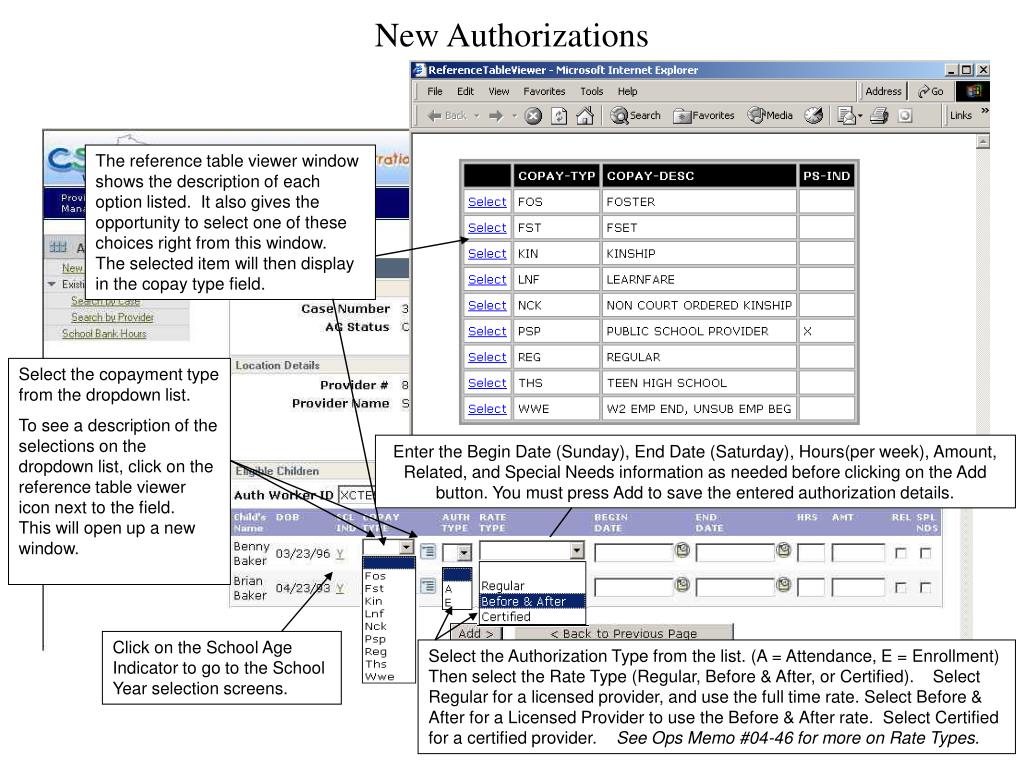This screenshot has height=768, width=1024.
Task: Open the Edit menu
Action: click(x=466, y=91)
